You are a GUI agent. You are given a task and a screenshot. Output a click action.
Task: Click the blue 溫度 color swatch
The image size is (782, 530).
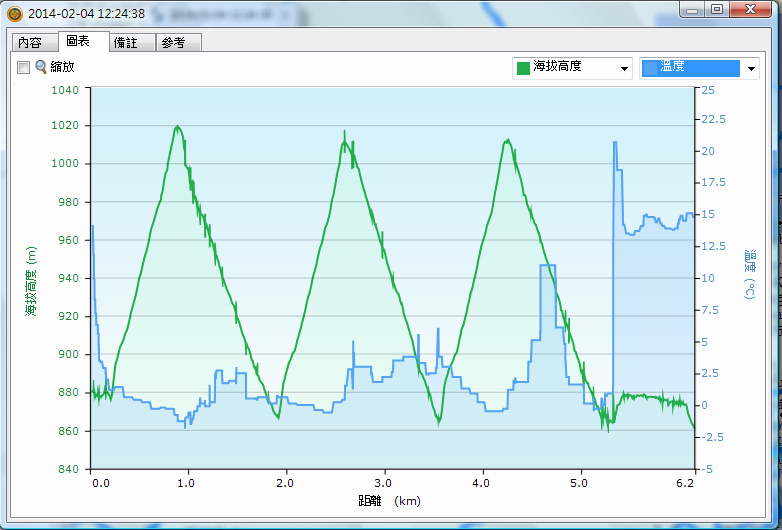coord(650,68)
